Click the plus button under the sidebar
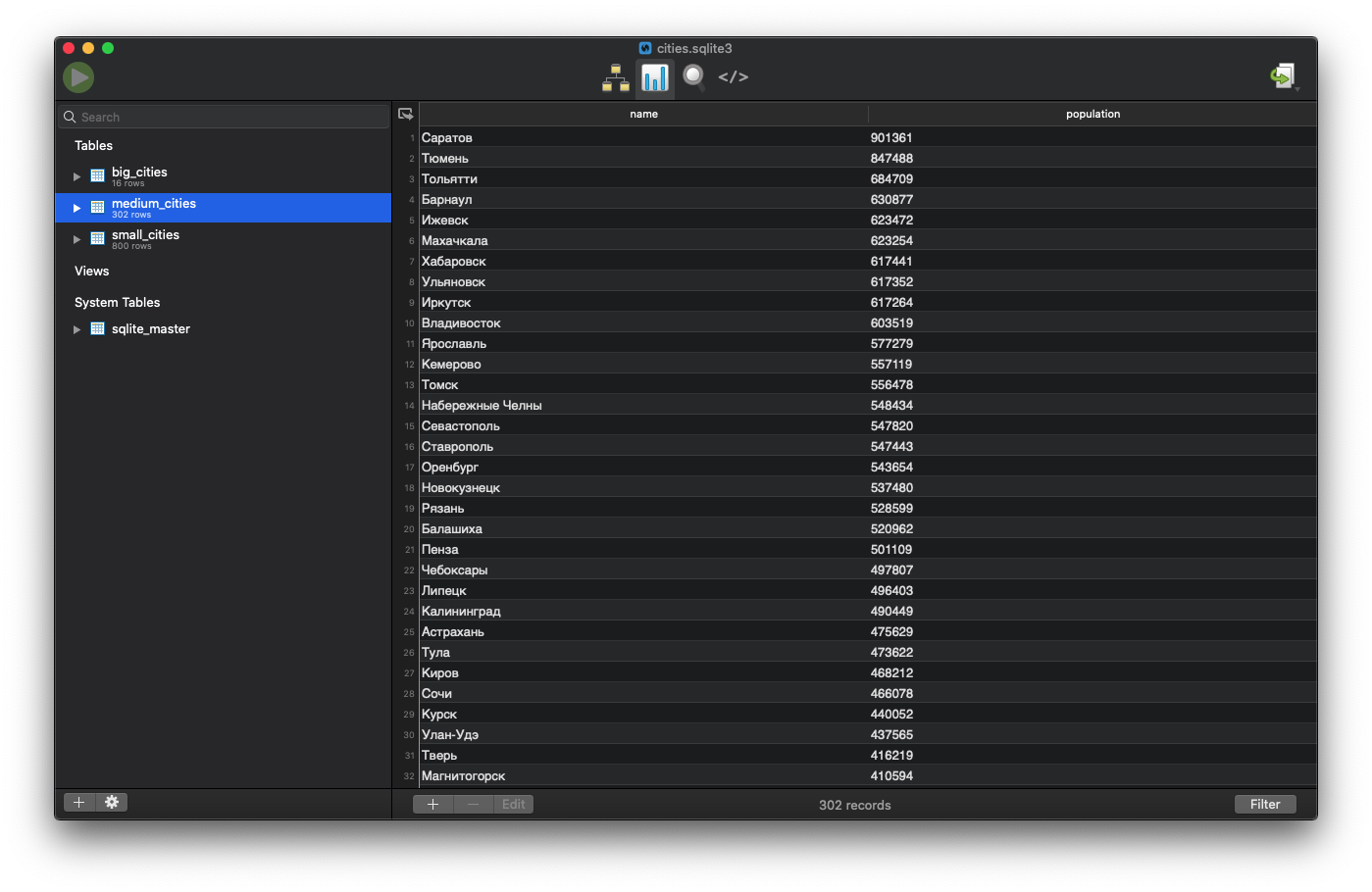 [79, 802]
